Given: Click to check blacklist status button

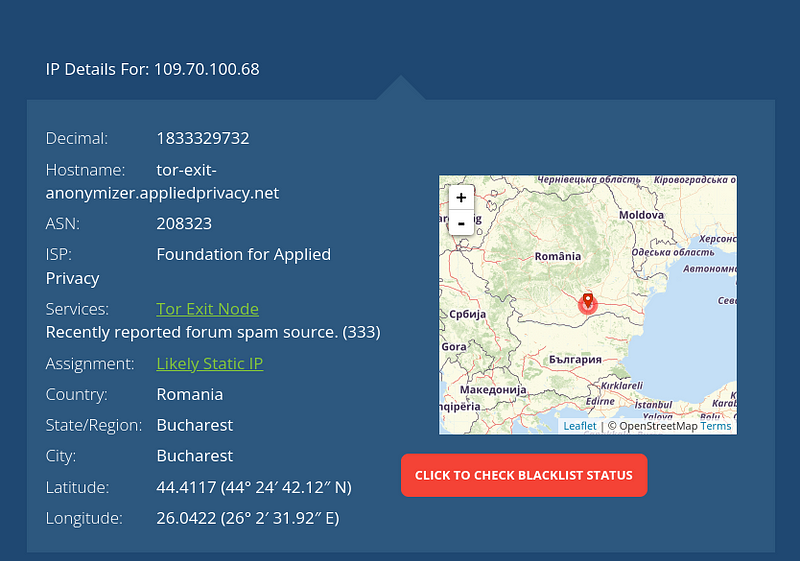Looking at the screenshot, I should point(524,475).
